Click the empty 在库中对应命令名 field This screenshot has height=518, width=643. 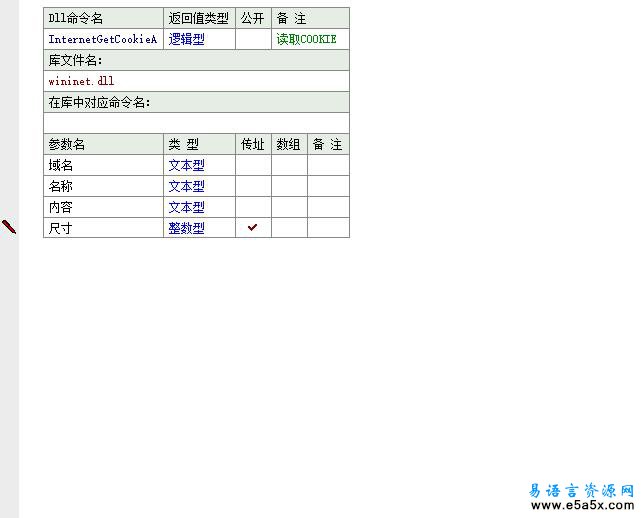click(x=196, y=123)
